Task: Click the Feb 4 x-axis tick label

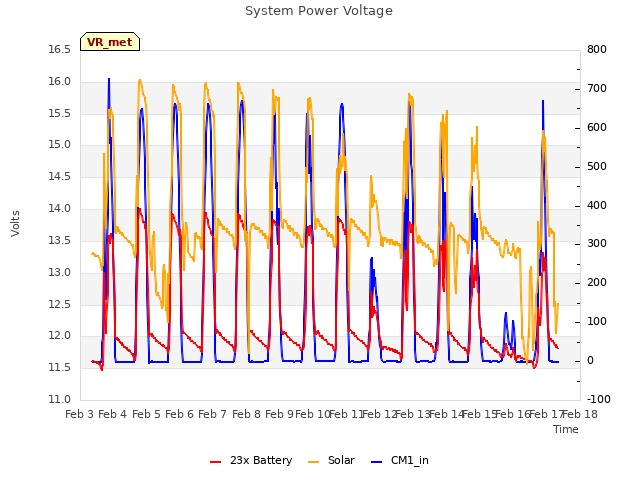Action: tap(113, 414)
